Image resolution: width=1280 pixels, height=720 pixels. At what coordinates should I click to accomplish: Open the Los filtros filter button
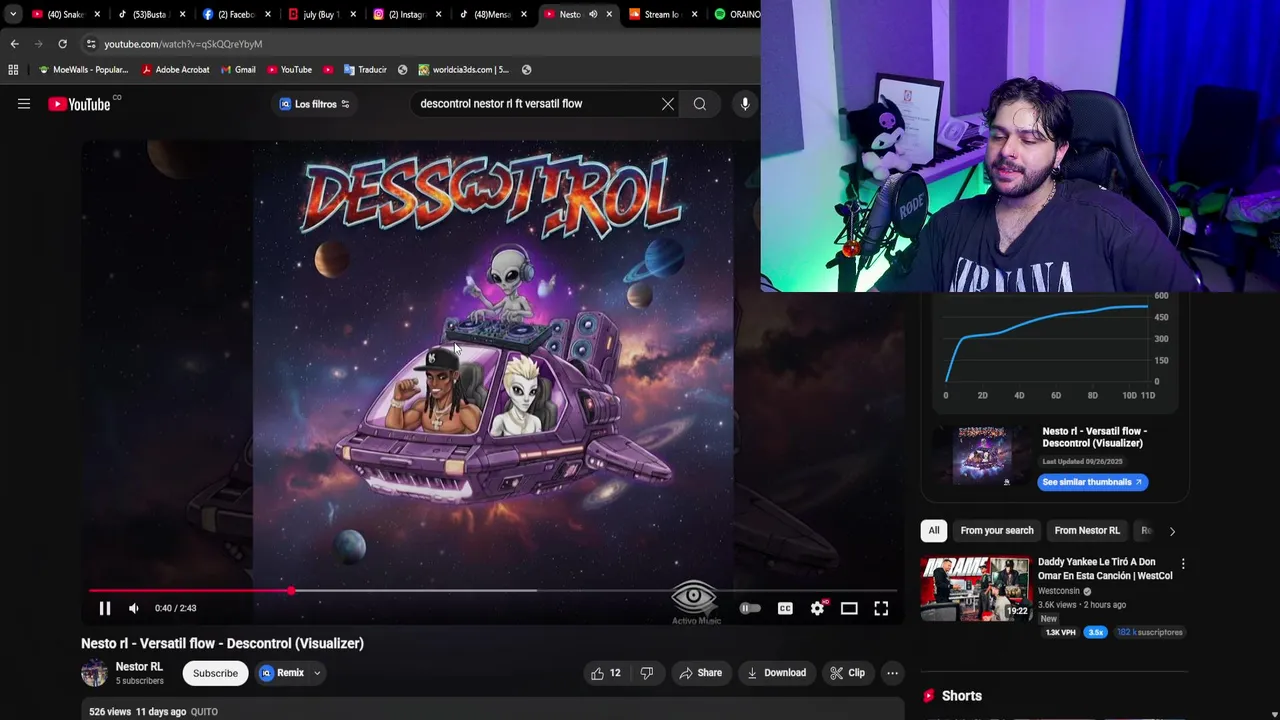[314, 104]
